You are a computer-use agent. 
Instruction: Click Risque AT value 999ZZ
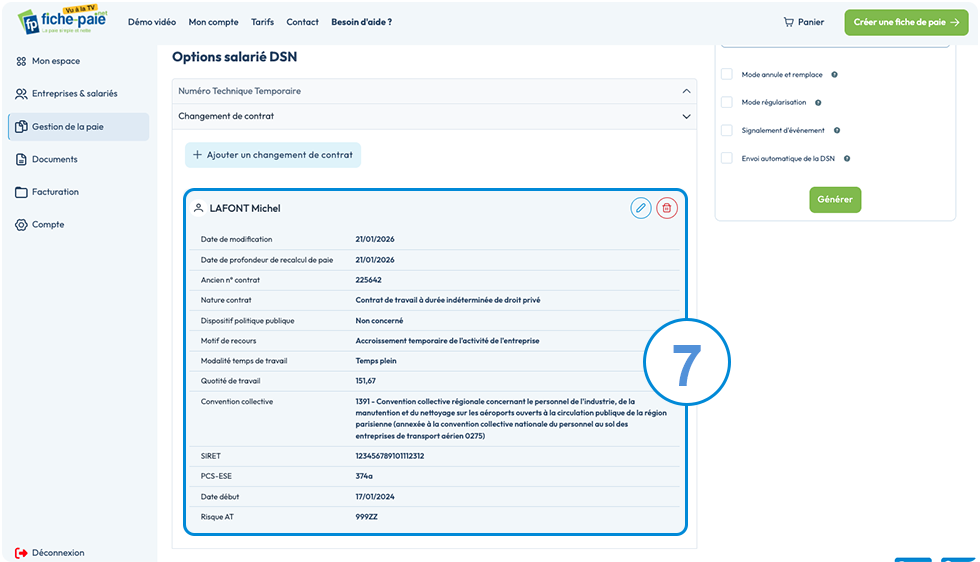[366, 516]
